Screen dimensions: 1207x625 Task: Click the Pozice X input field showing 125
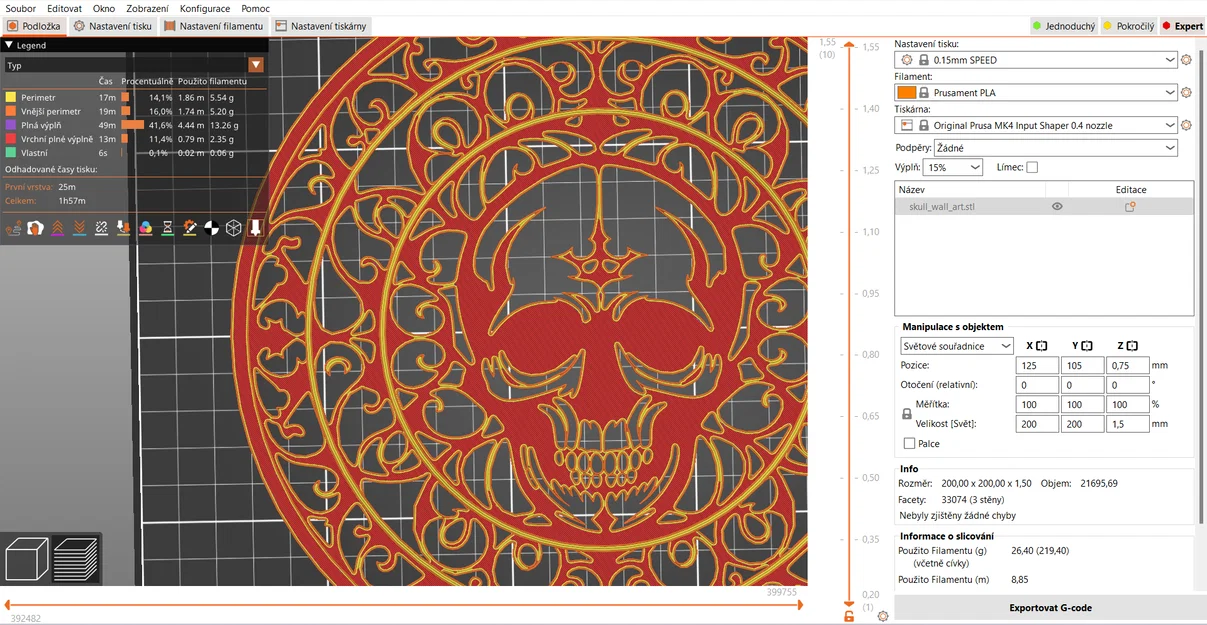click(1036, 365)
